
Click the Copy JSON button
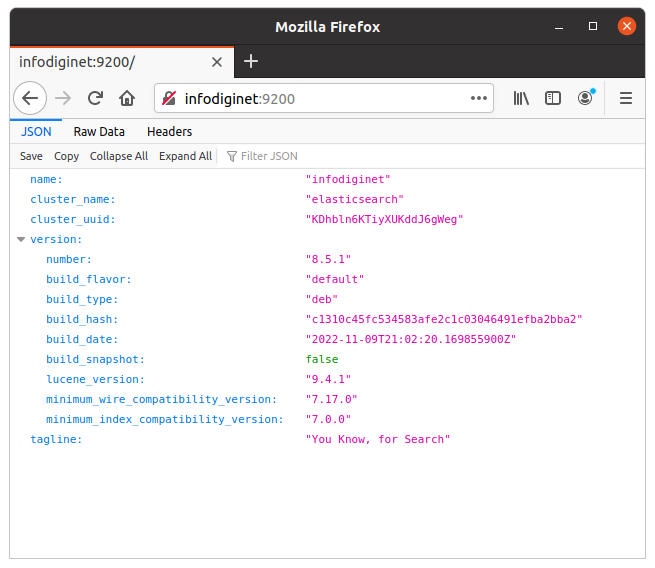pos(66,156)
